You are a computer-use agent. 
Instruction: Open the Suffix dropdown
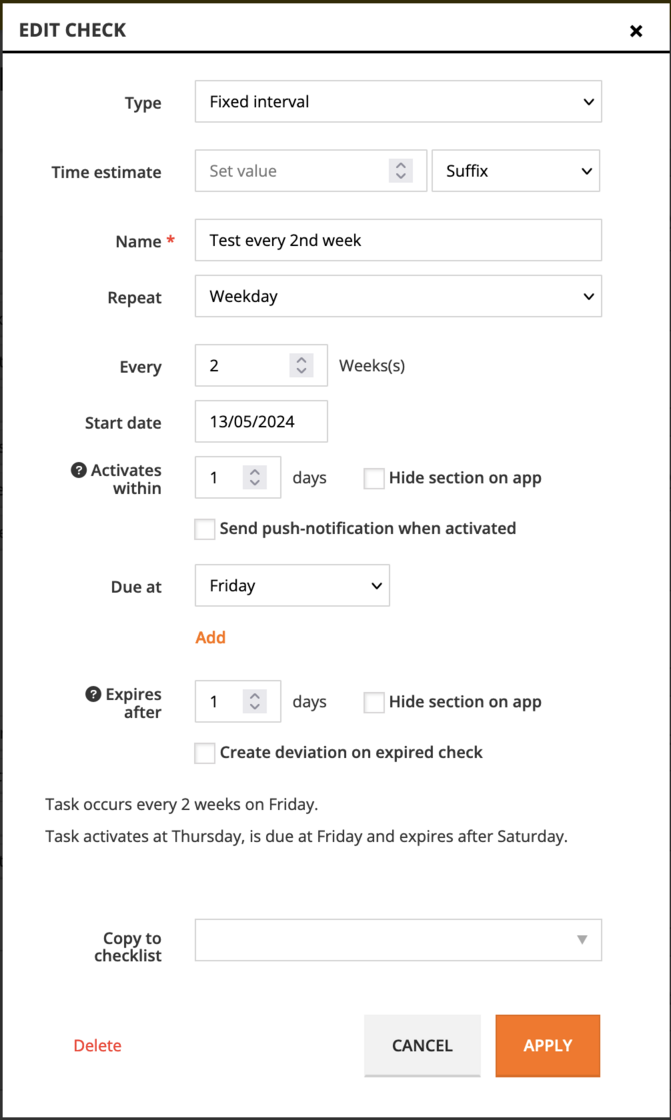click(x=515, y=170)
